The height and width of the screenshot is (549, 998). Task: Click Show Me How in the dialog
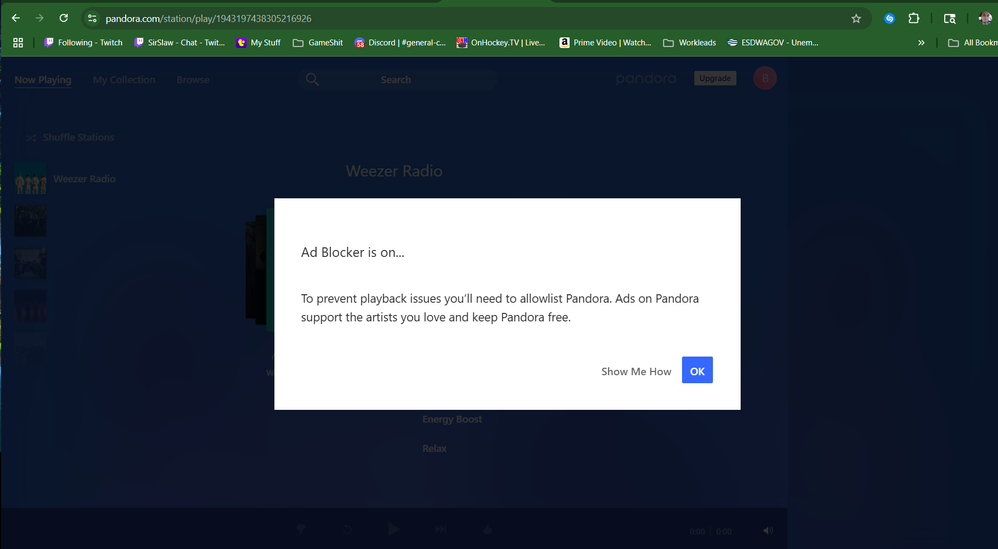pyautogui.click(x=636, y=372)
